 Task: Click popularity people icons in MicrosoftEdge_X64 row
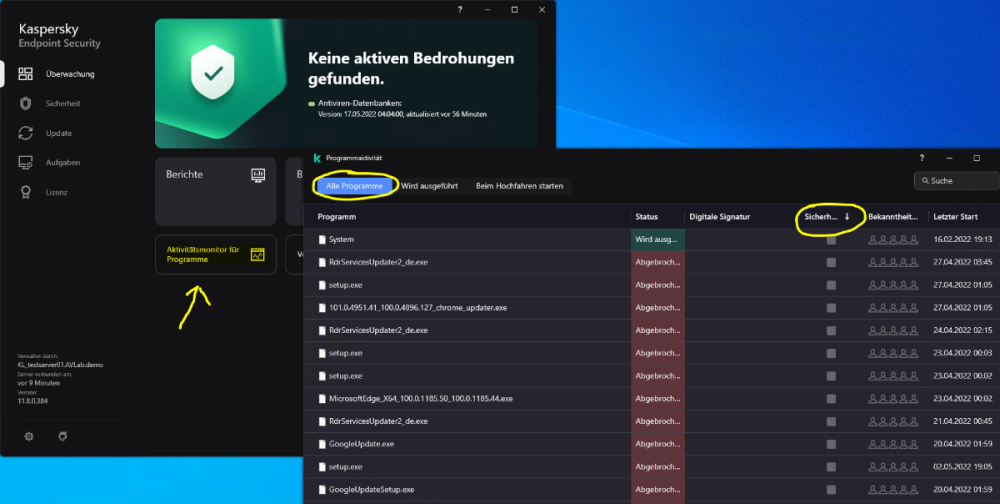pyautogui.click(x=893, y=399)
